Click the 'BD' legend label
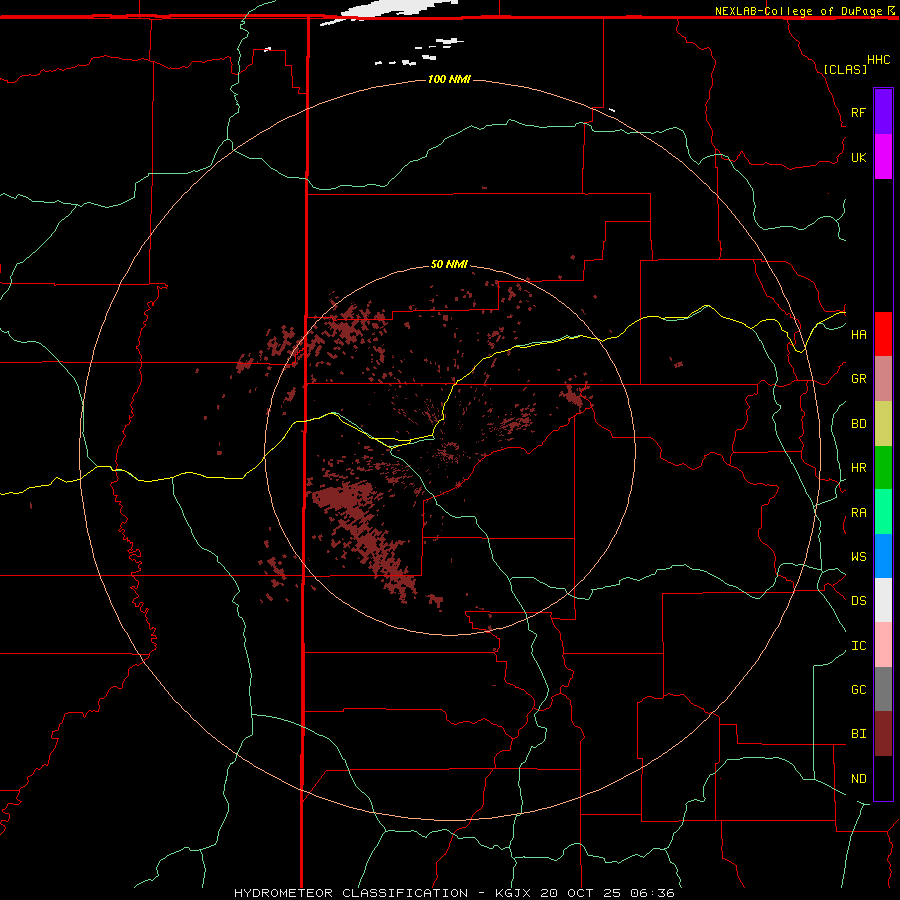The width and height of the screenshot is (900, 900). [x=858, y=424]
